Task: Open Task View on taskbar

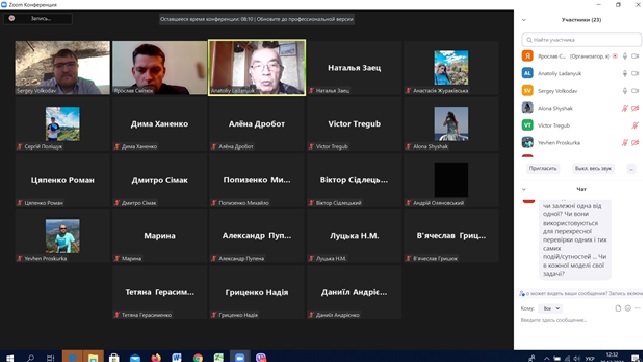Action: point(50,358)
